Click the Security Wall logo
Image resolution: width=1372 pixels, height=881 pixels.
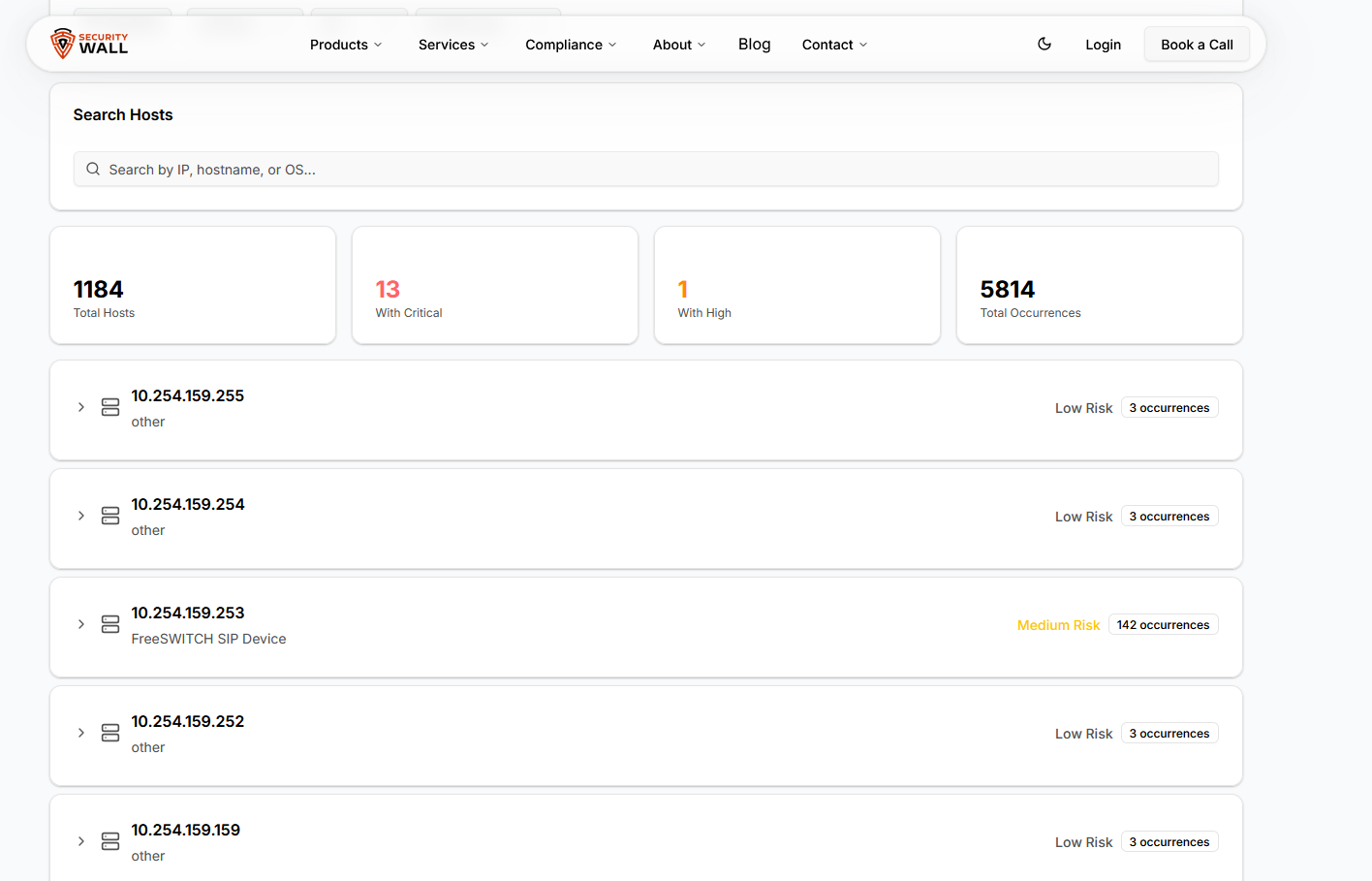[89, 44]
